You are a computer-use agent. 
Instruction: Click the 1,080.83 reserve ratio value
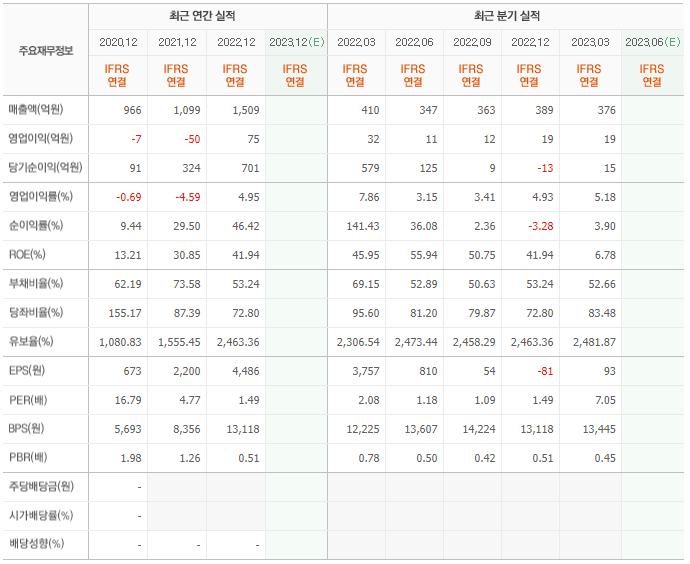pos(120,343)
